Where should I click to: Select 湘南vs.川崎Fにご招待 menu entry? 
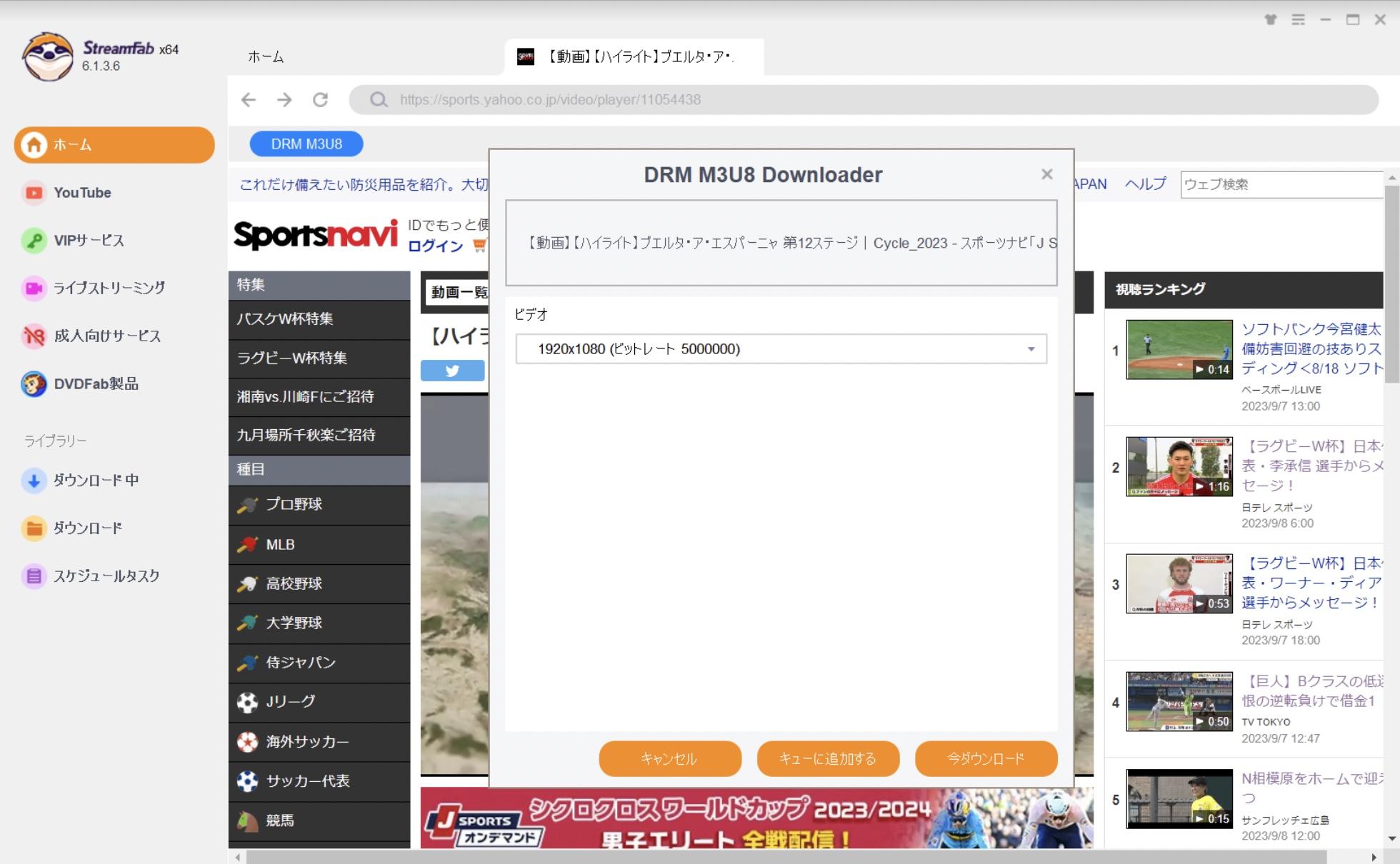tap(319, 396)
